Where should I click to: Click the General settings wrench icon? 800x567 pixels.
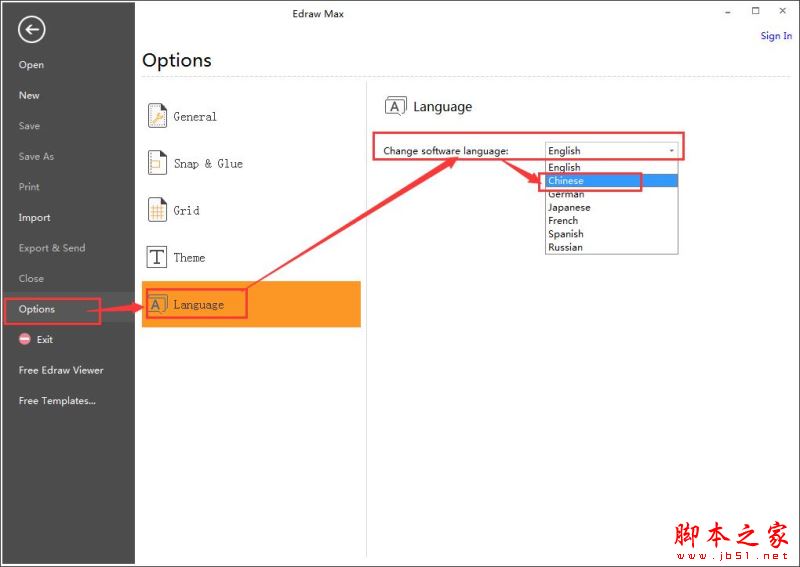click(x=157, y=115)
